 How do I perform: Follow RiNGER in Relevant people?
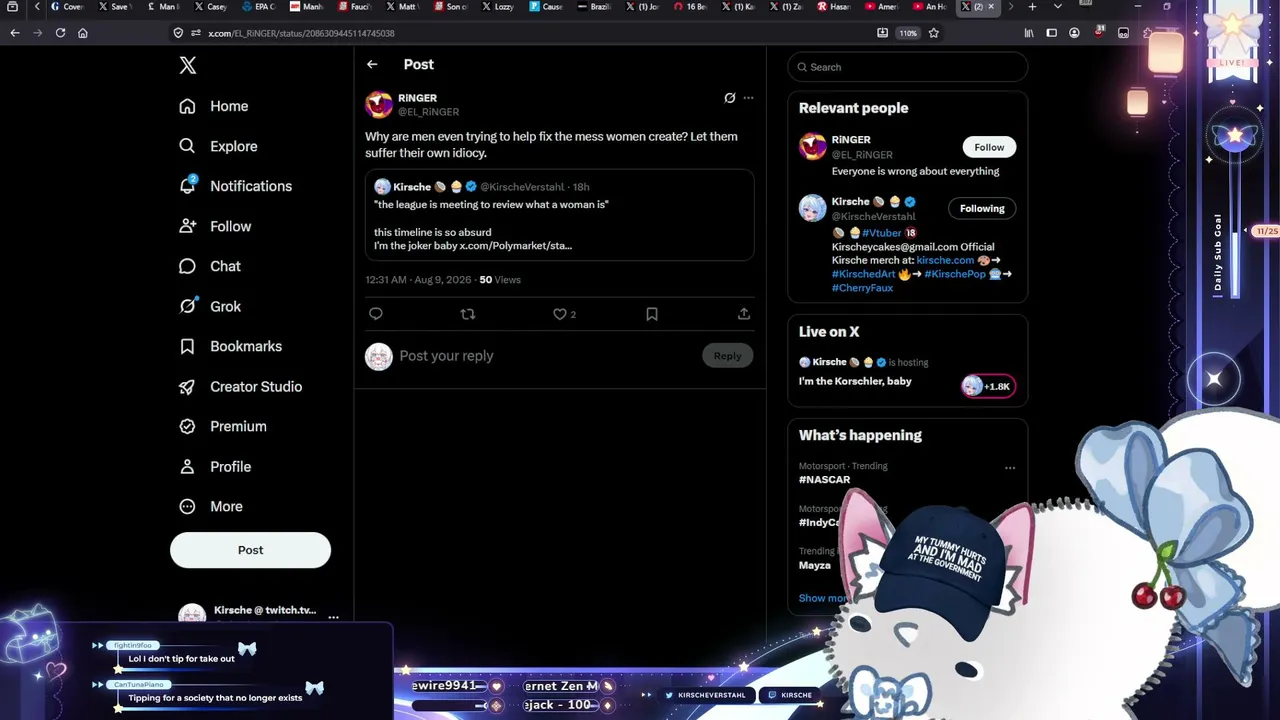click(x=989, y=147)
